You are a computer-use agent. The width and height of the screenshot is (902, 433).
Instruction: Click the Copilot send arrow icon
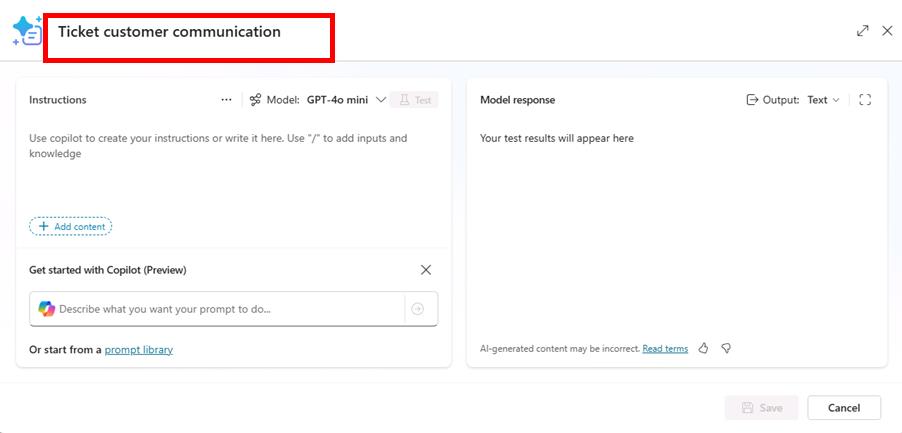[x=418, y=309]
